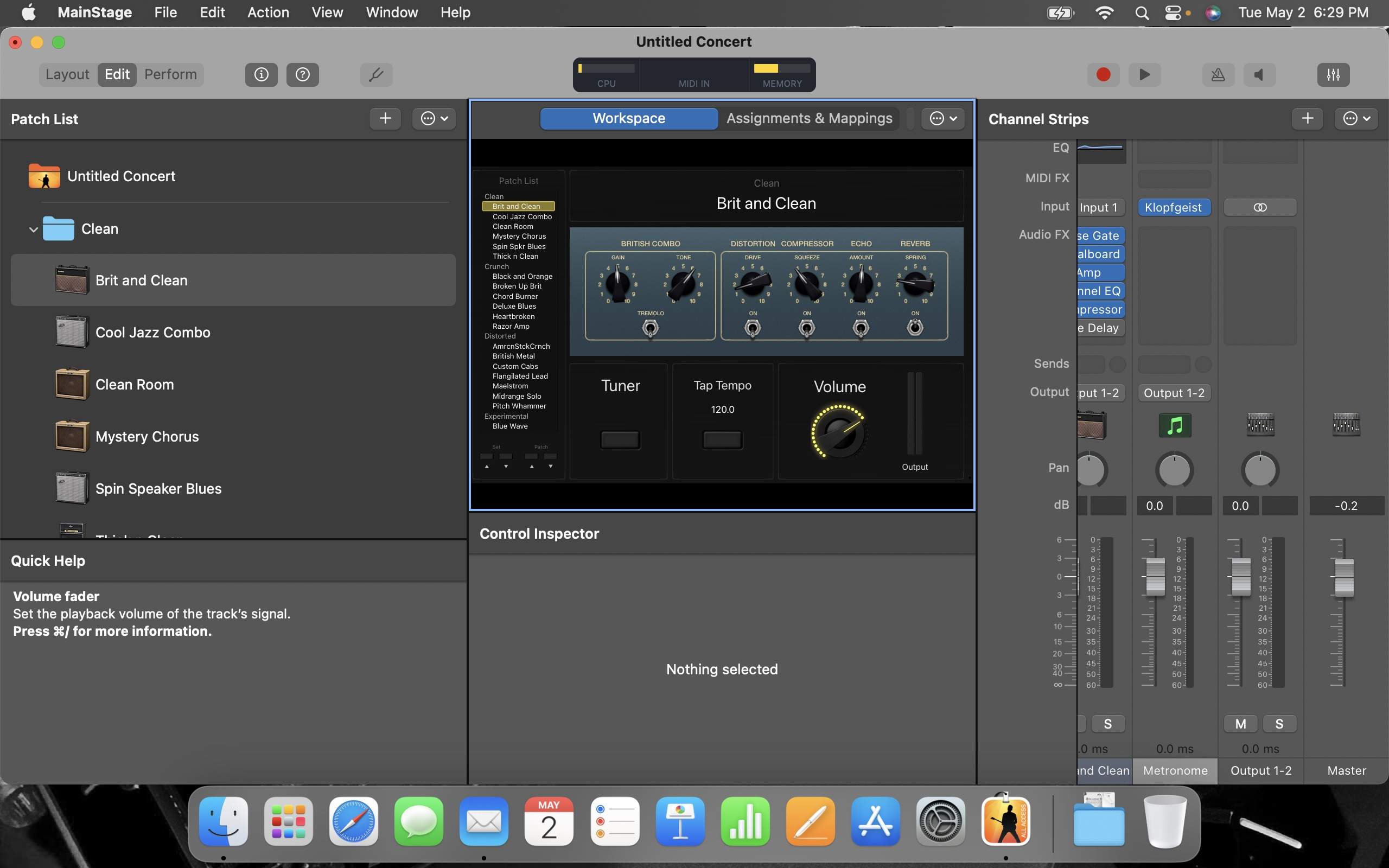Click the Cool Jazz Combo amp icon
Viewport: 1389px width, 868px height.
72,333
